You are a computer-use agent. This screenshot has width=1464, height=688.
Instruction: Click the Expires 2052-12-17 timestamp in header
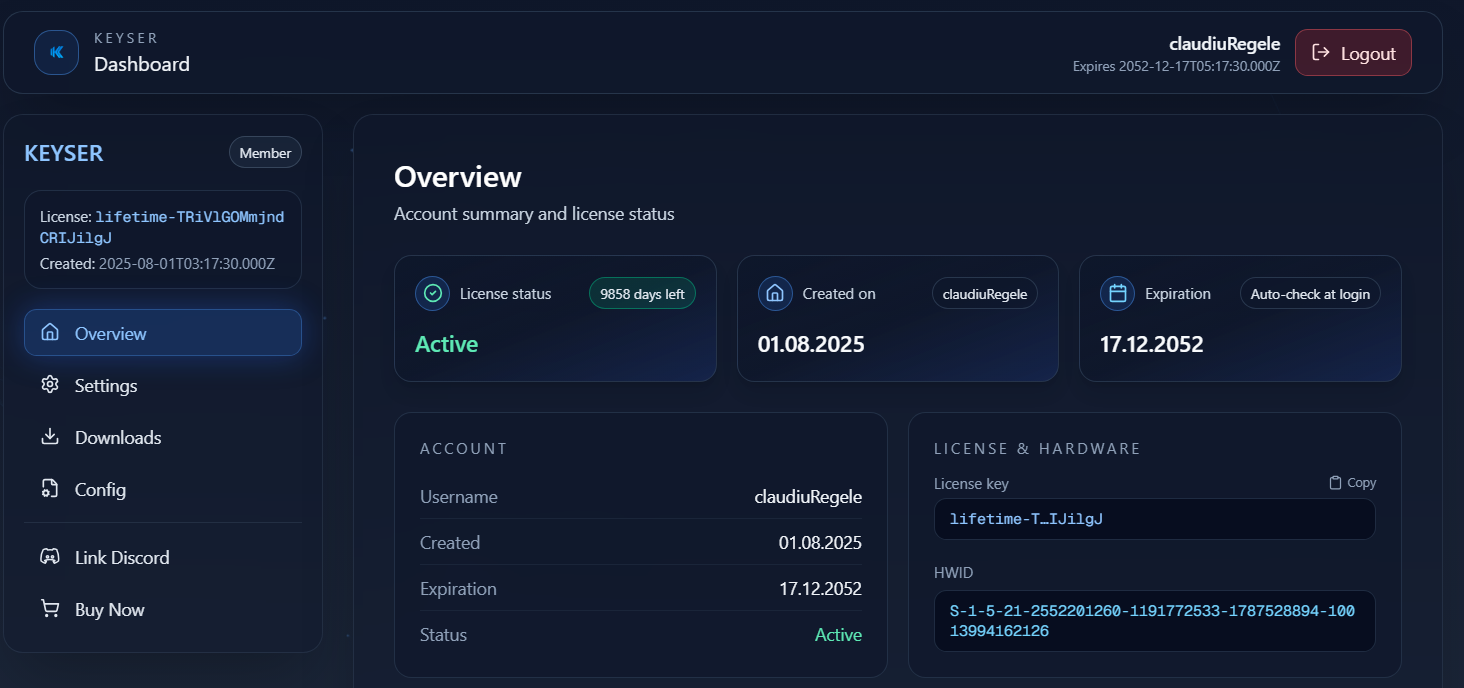pos(1176,66)
